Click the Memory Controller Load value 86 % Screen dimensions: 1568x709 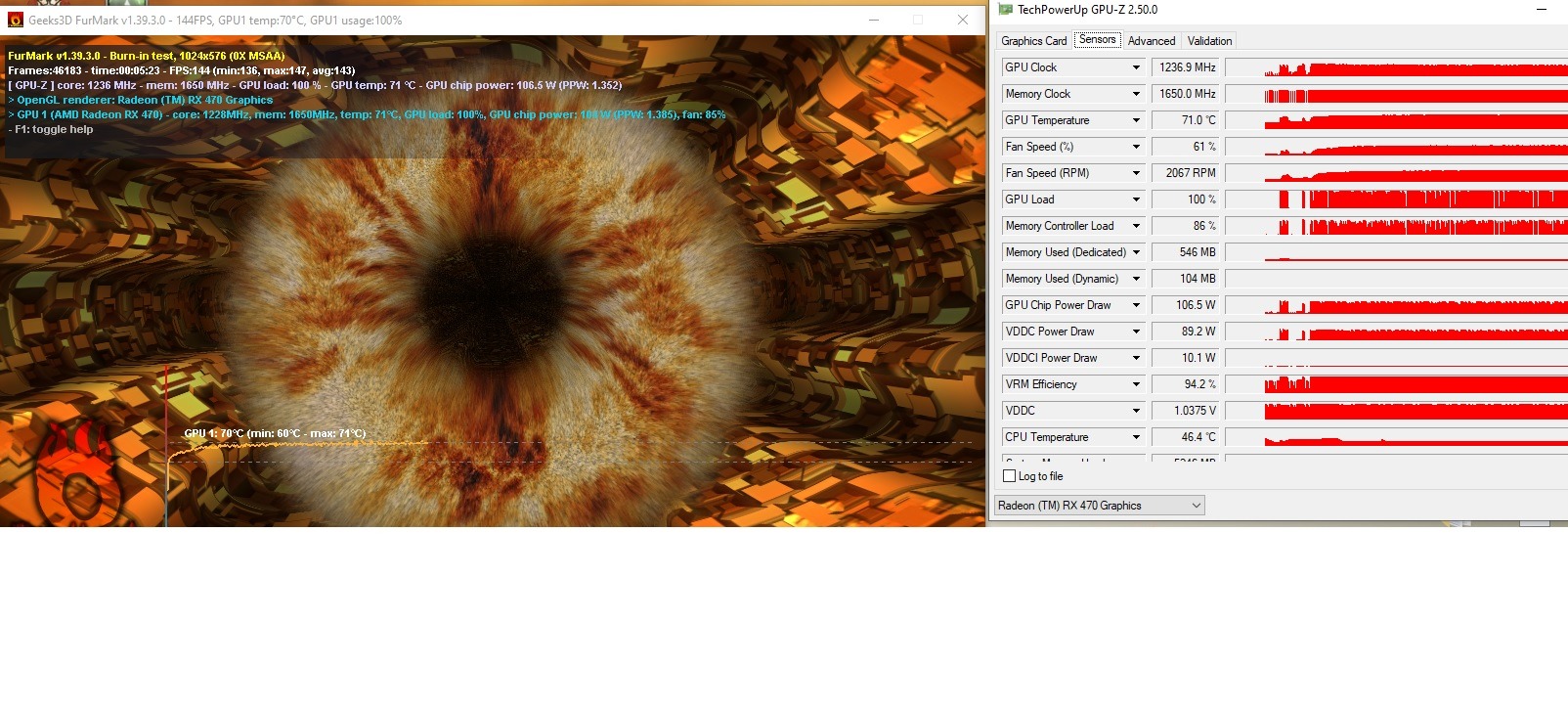pyautogui.click(x=1186, y=226)
